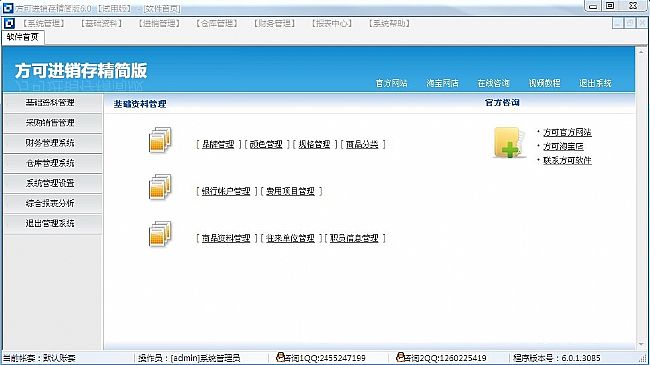Click 退出系统 in the blue header

[595, 83]
